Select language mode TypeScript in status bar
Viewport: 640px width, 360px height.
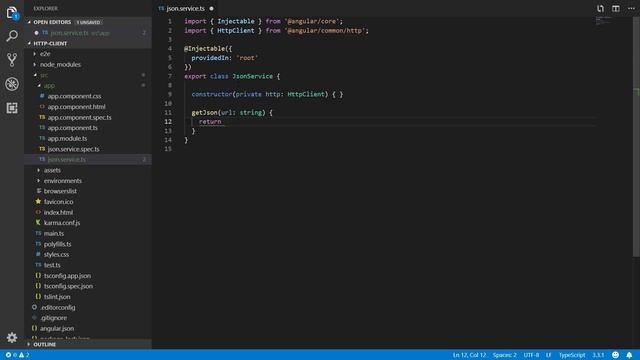[x=572, y=355]
